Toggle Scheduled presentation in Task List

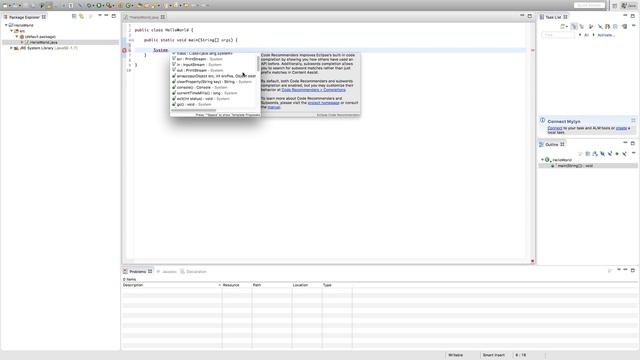coord(582,27)
